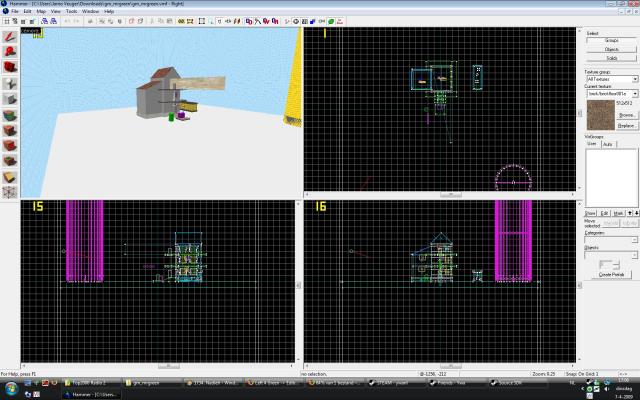Activate the Vertex manipulation tool

click(x=10, y=192)
